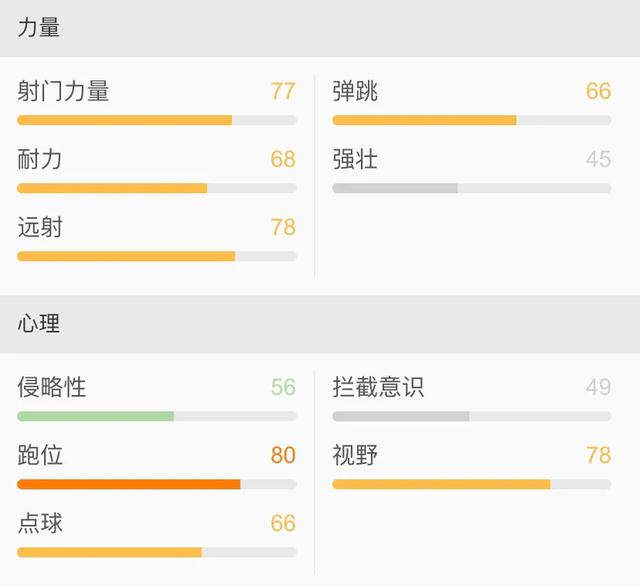The height and width of the screenshot is (586, 640).
Task: Select the 耐力 stat label
Action: pyautogui.click(x=40, y=159)
